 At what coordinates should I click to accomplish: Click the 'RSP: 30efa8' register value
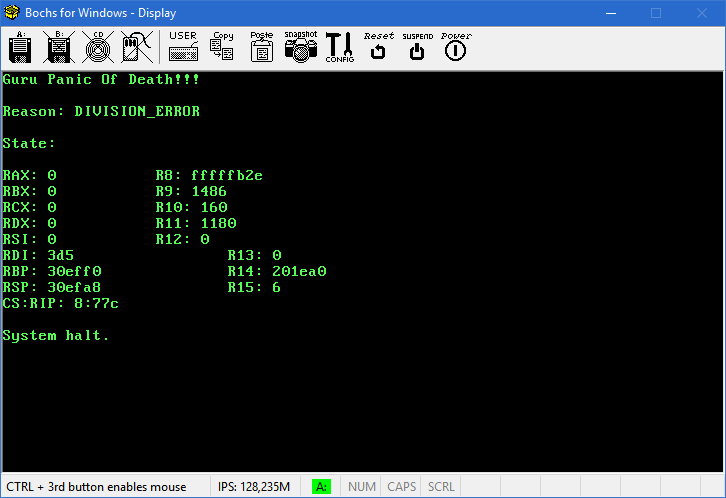click(x=51, y=287)
